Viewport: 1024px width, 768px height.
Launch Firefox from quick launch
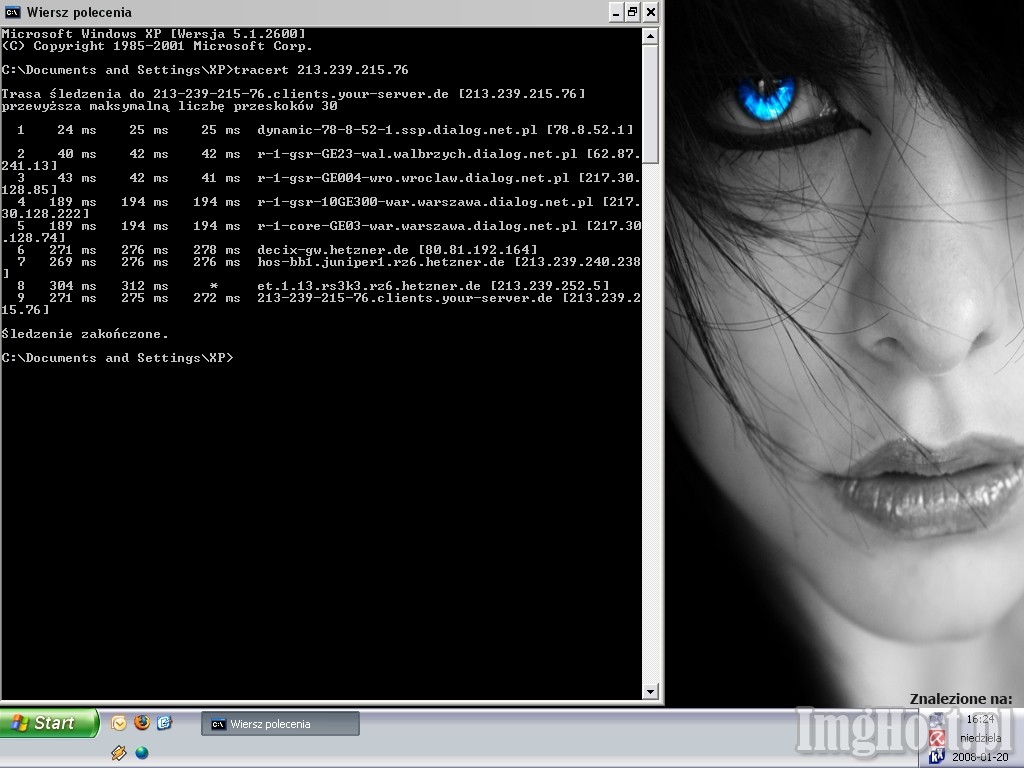pyautogui.click(x=142, y=722)
